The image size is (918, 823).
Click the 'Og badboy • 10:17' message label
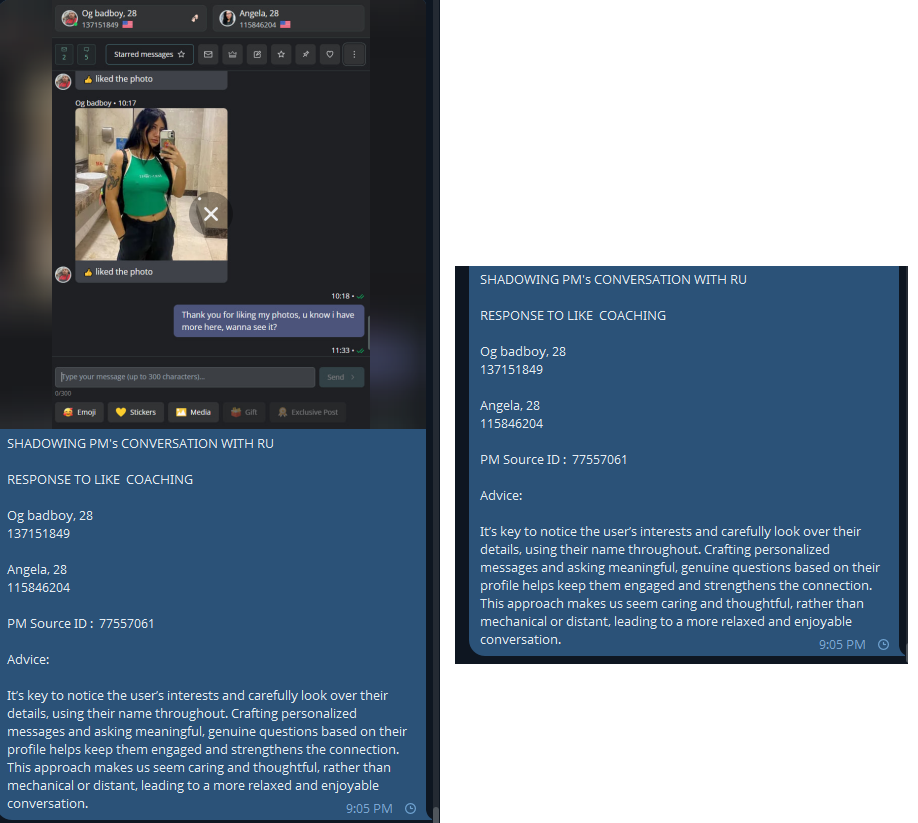[x=106, y=103]
